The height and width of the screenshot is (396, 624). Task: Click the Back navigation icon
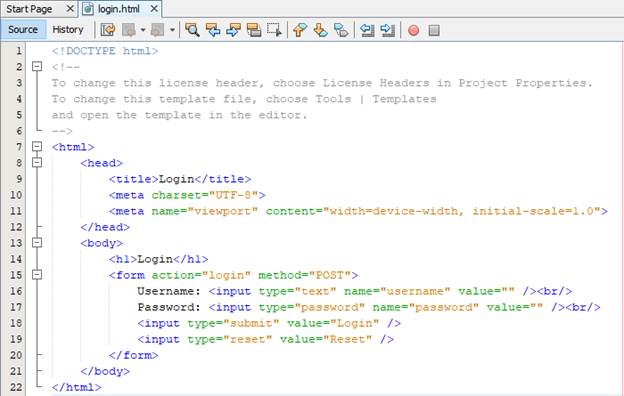point(129,30)
